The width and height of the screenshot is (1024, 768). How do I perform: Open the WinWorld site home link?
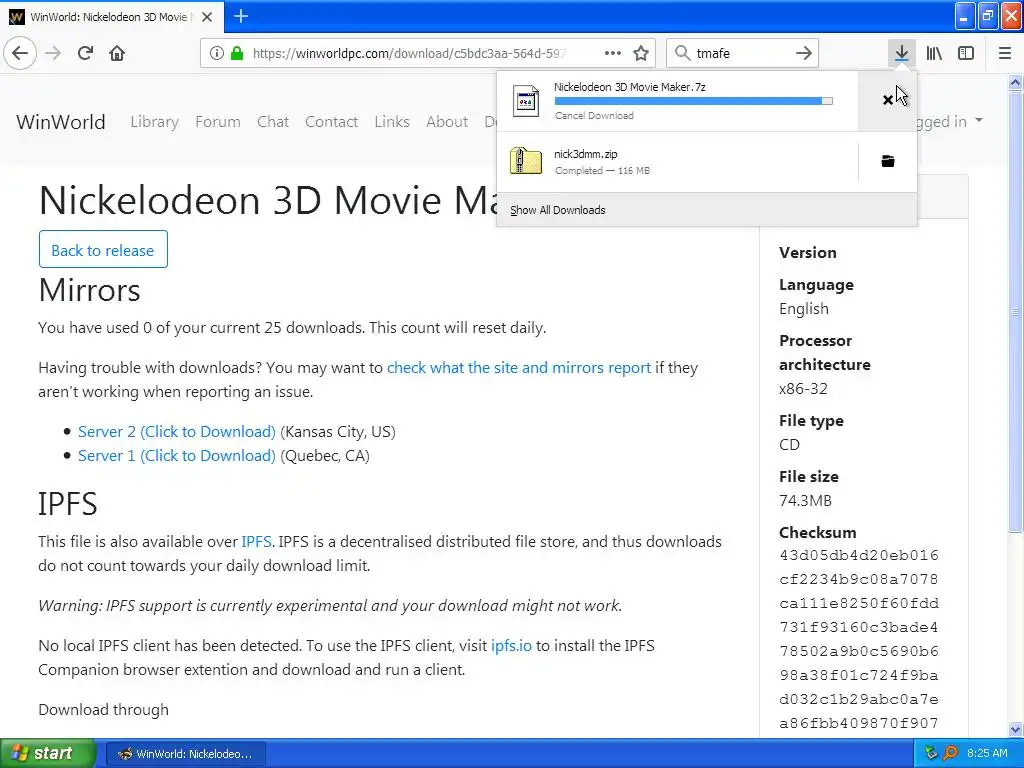click(61, 122)
